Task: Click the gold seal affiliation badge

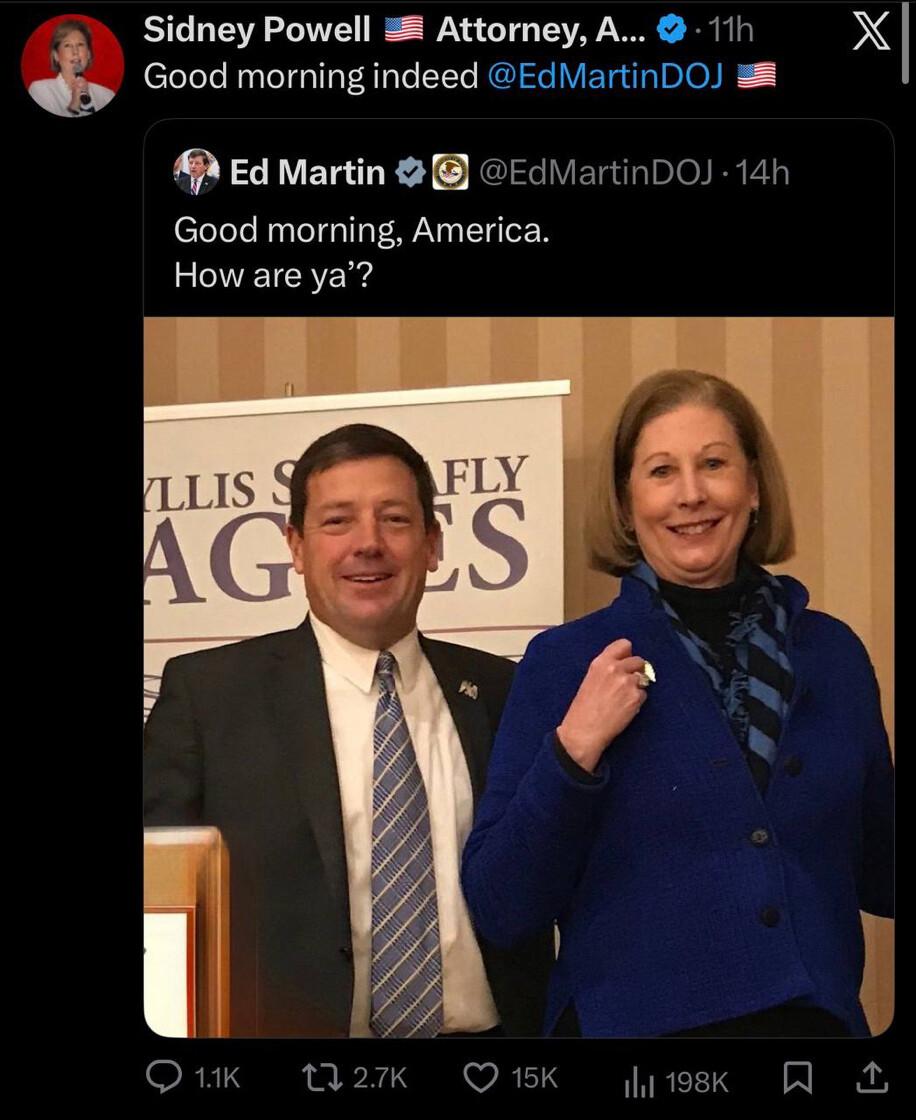Action: click(x=451, y=173)
